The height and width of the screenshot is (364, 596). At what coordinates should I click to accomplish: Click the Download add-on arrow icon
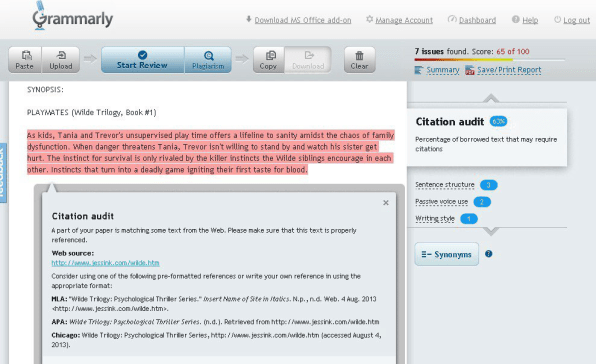pyautogui.click(x=249, y=19)
